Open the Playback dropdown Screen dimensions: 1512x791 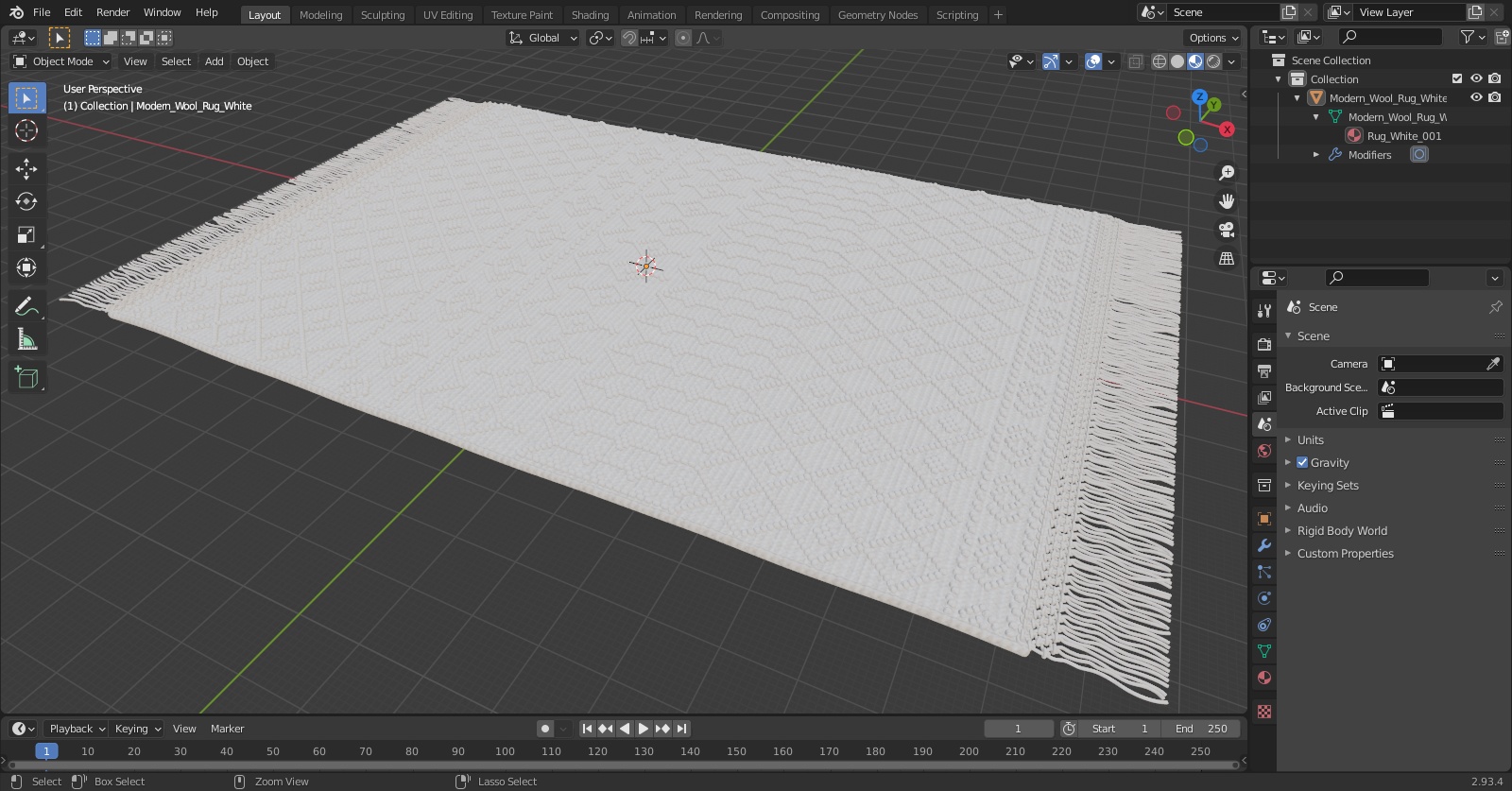pos(77,729)
